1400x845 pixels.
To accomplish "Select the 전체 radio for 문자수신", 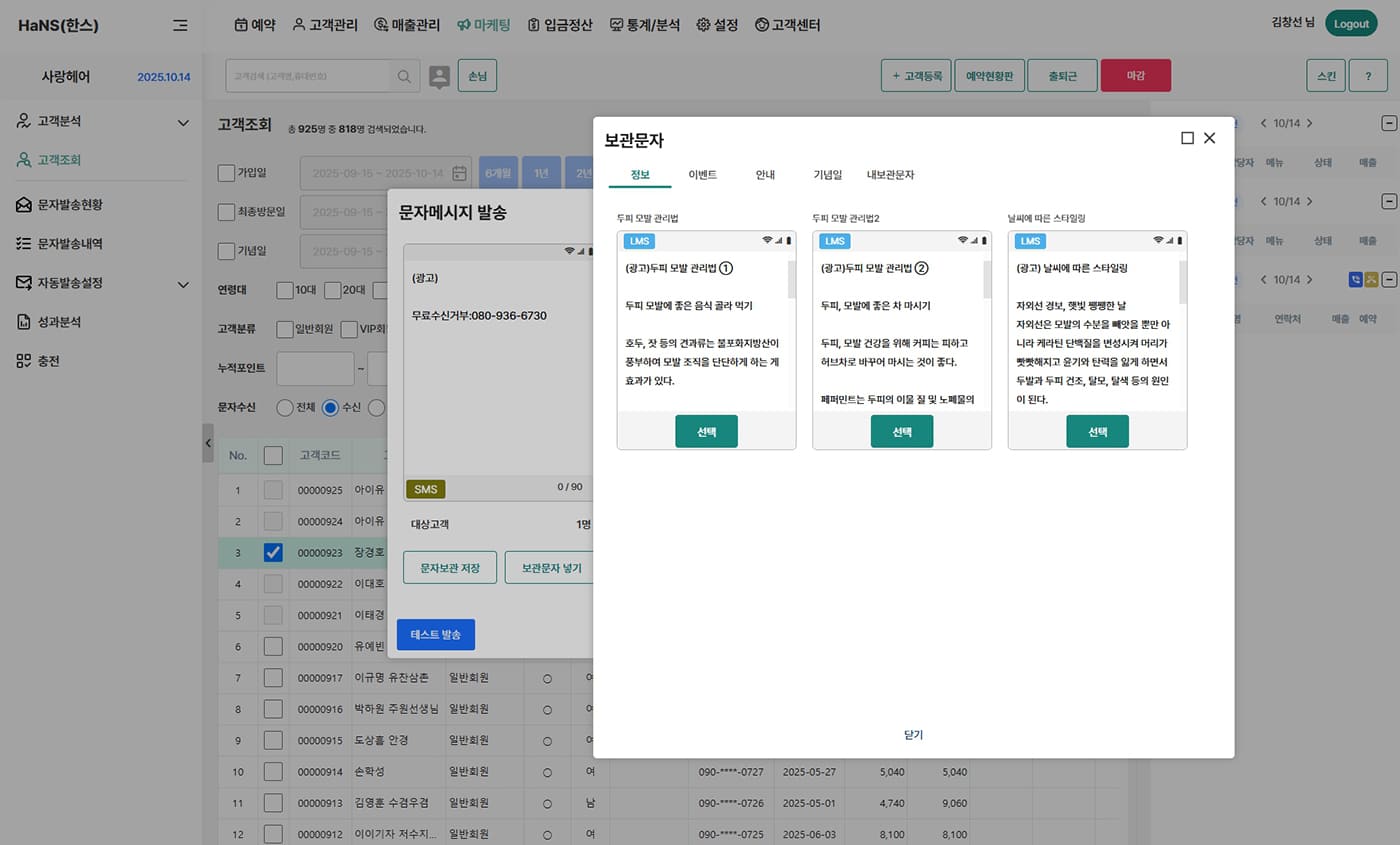I will click(285, 407).
